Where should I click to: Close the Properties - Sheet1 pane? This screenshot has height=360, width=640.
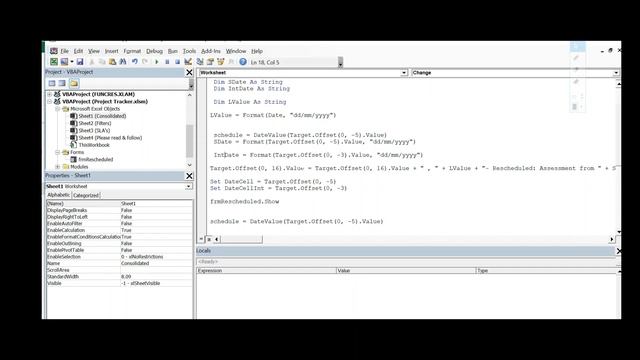tap(189, 176)
